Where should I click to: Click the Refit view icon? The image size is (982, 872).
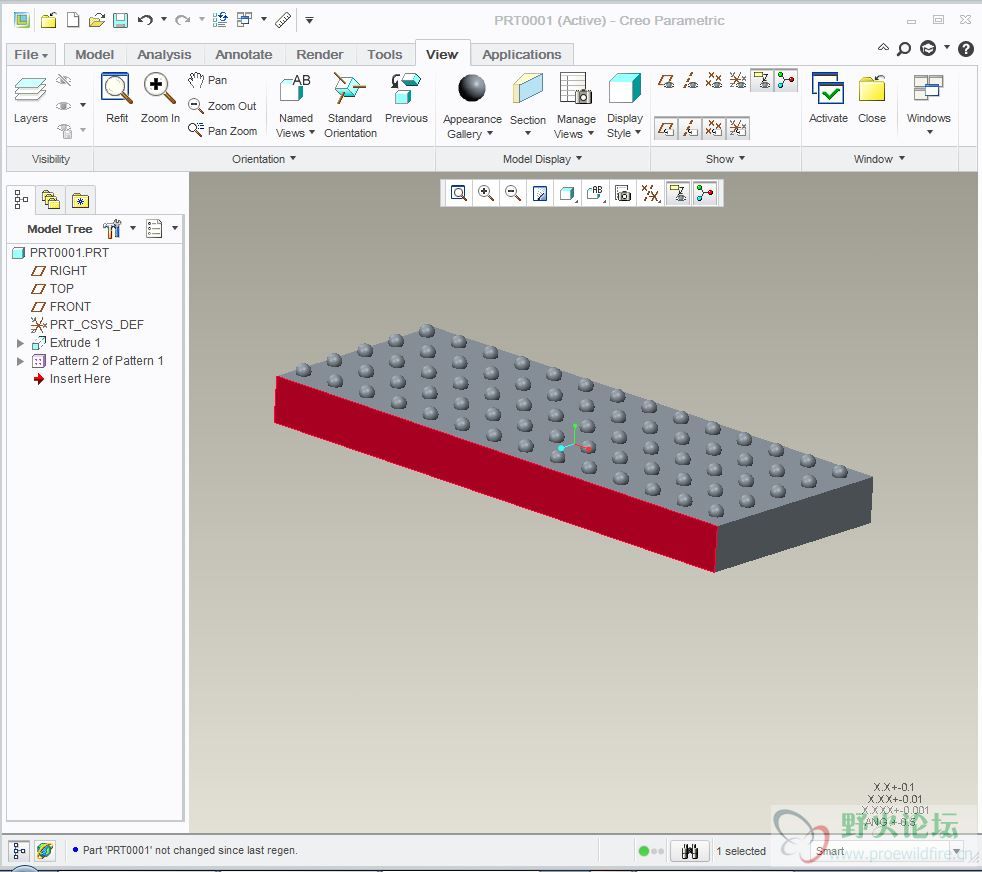coord(116,88)
